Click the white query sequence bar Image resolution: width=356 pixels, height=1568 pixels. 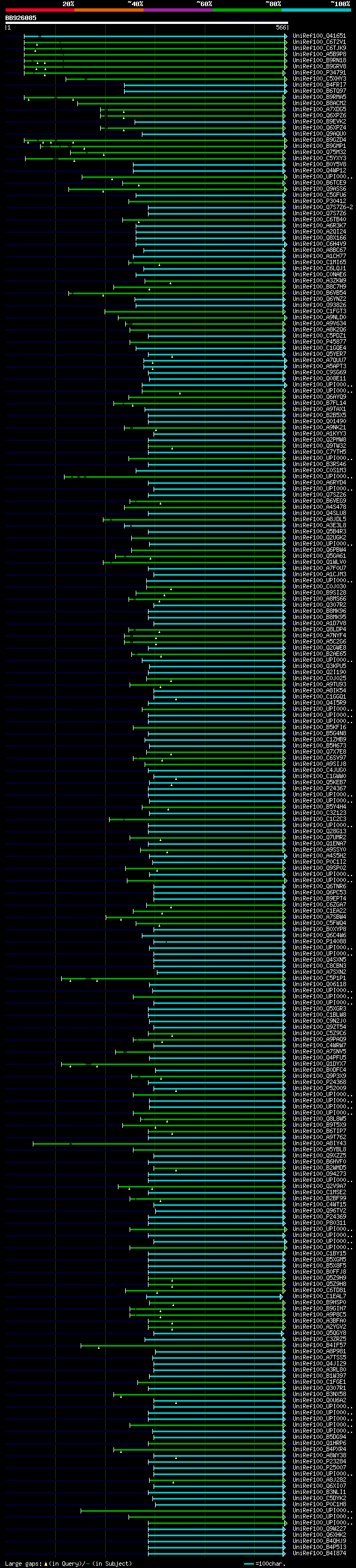click(146, 22)
